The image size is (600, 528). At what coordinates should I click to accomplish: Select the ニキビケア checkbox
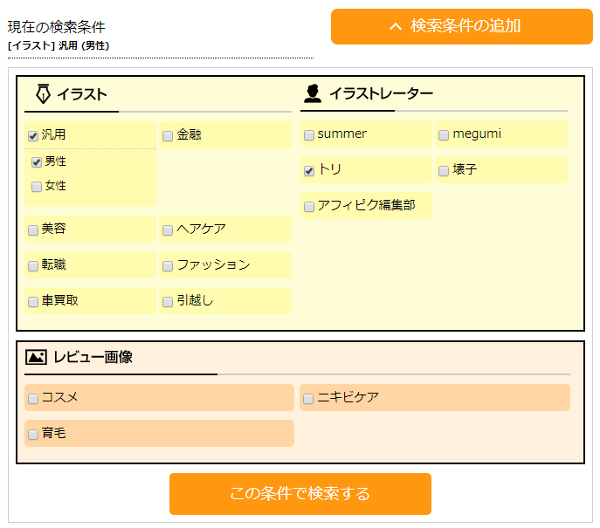point(308,399)
